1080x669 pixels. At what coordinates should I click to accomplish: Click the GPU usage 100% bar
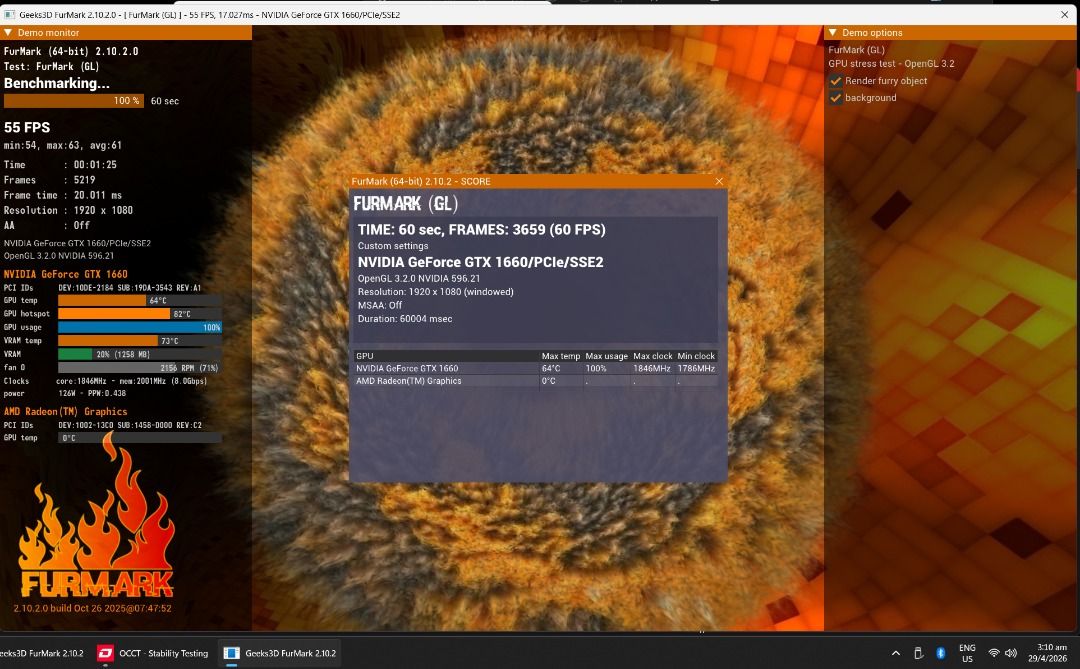click(x=140, y=327)
